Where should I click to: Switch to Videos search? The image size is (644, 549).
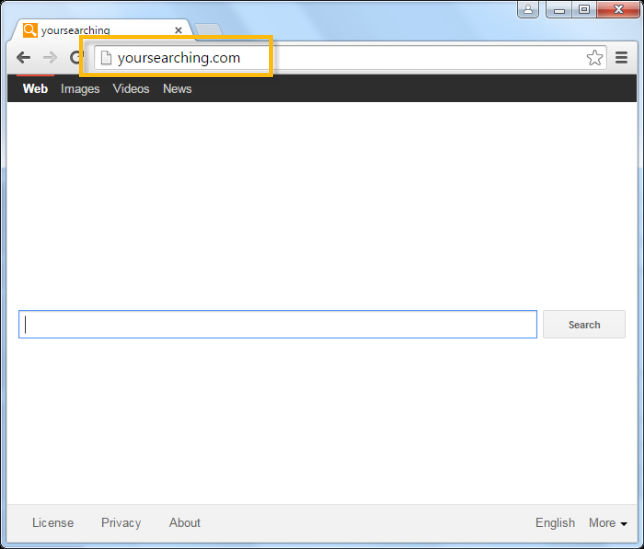131,89
